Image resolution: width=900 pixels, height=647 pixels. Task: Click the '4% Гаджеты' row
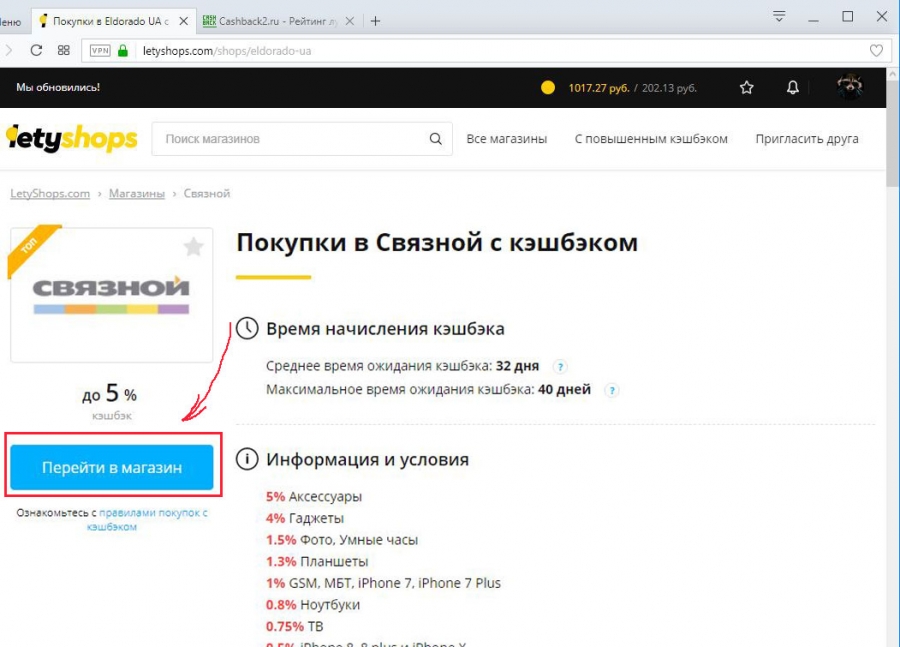pos(305,518)
